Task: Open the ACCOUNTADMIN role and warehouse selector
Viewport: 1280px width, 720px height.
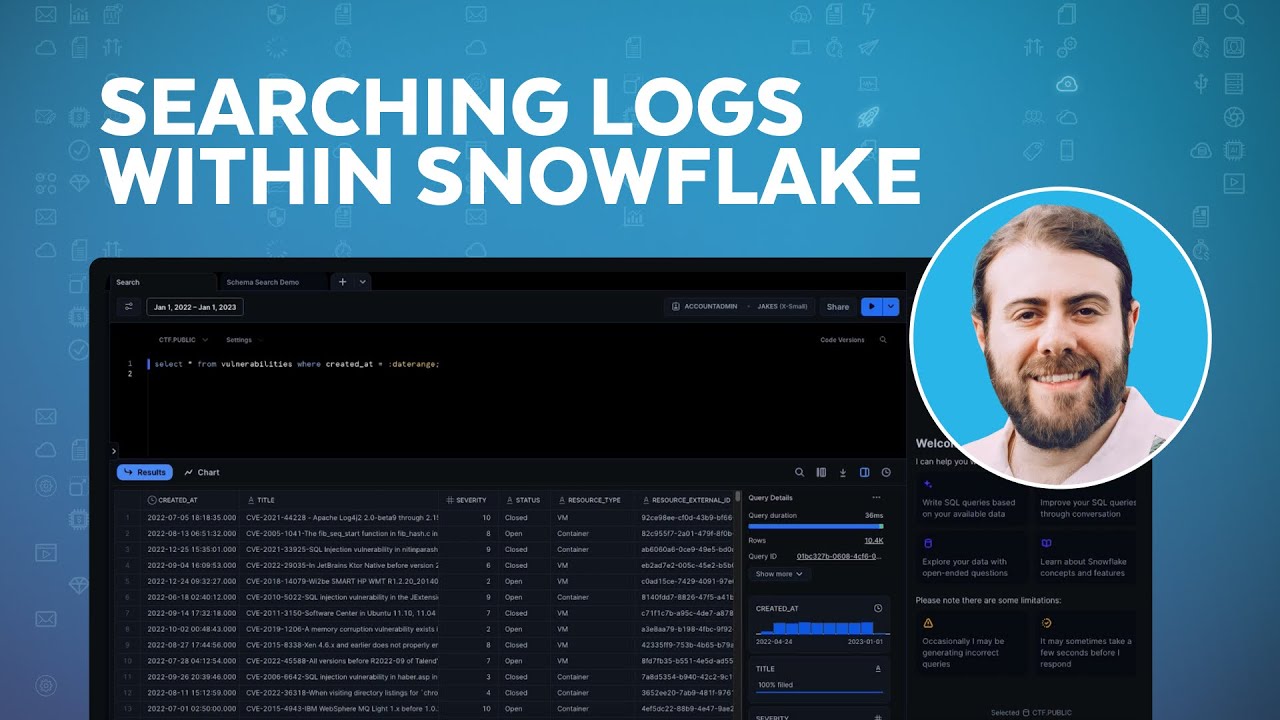Action: [740, 307]
